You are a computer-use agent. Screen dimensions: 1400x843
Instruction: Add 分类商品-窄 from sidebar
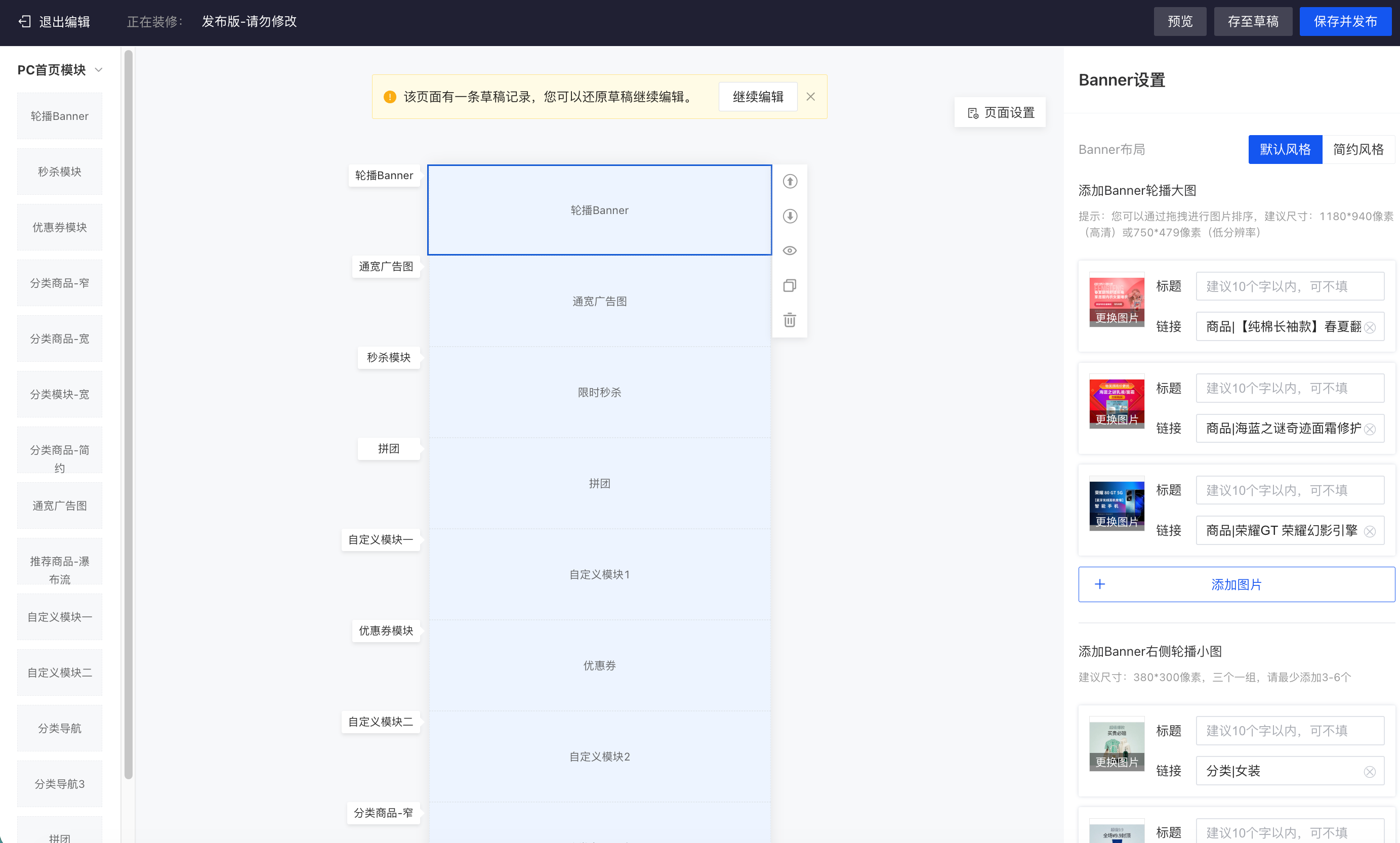pos(60,283)
